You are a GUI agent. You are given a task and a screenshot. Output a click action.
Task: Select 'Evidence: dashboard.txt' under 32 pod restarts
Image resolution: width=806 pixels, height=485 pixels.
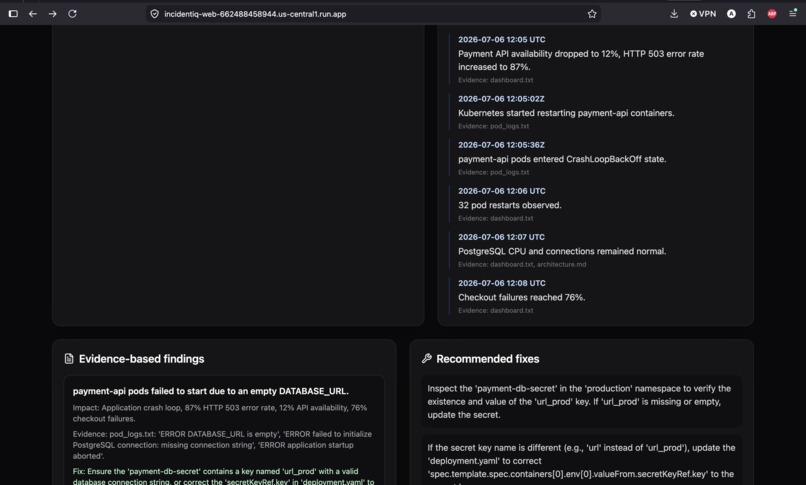[496, 218]
